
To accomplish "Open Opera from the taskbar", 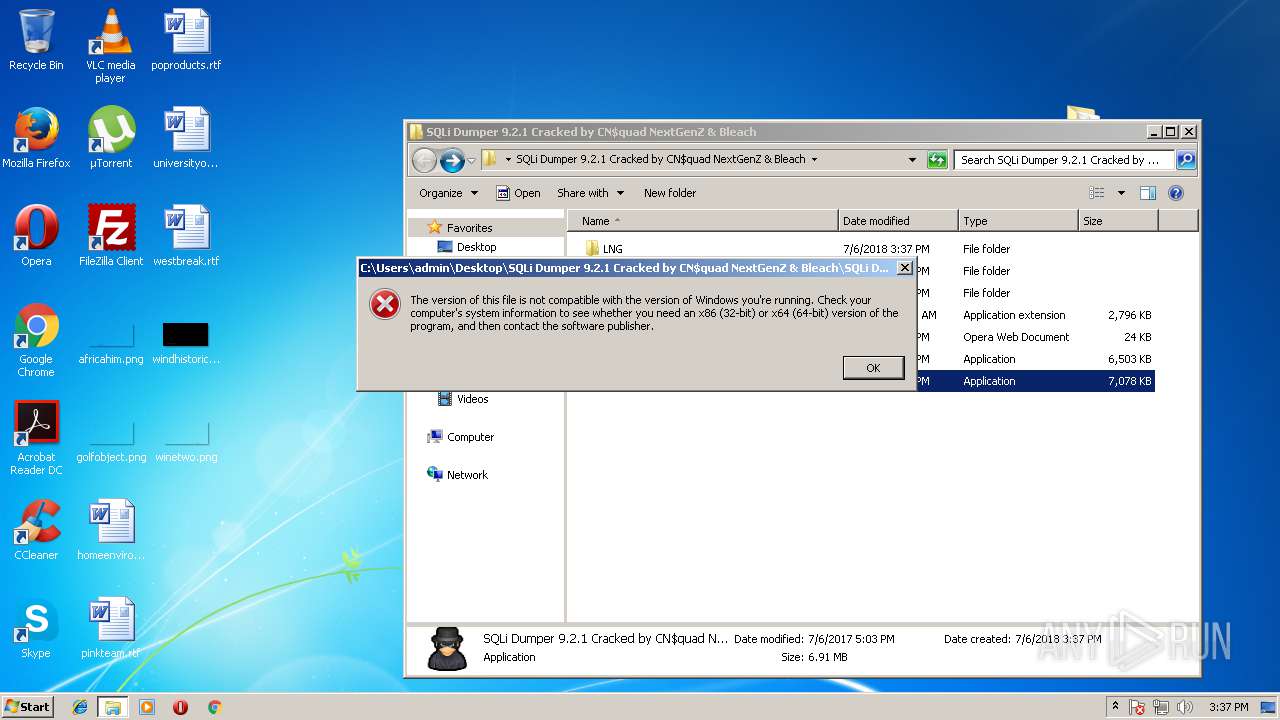I will coord(181,707).
